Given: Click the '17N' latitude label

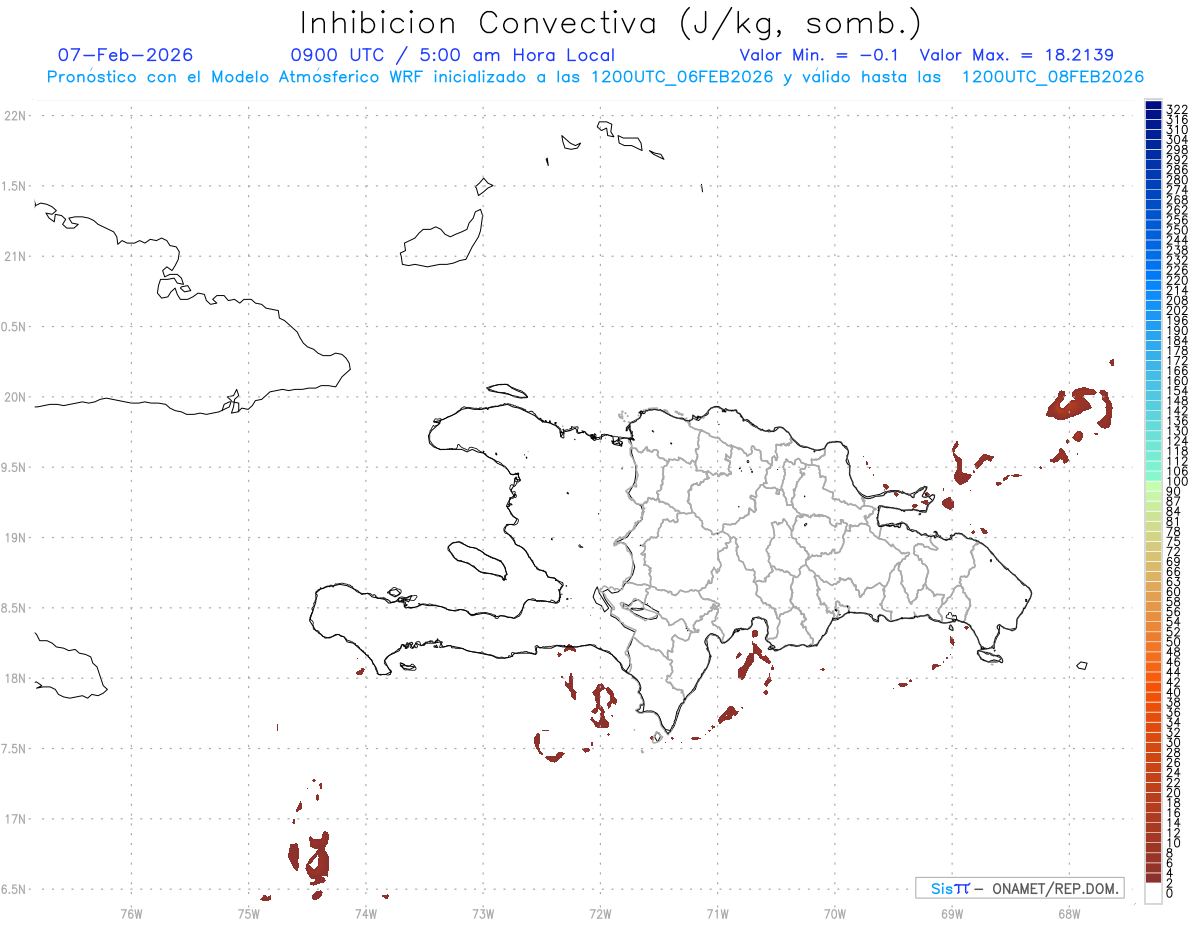Looking at the screenshot, I should point(14,819).
